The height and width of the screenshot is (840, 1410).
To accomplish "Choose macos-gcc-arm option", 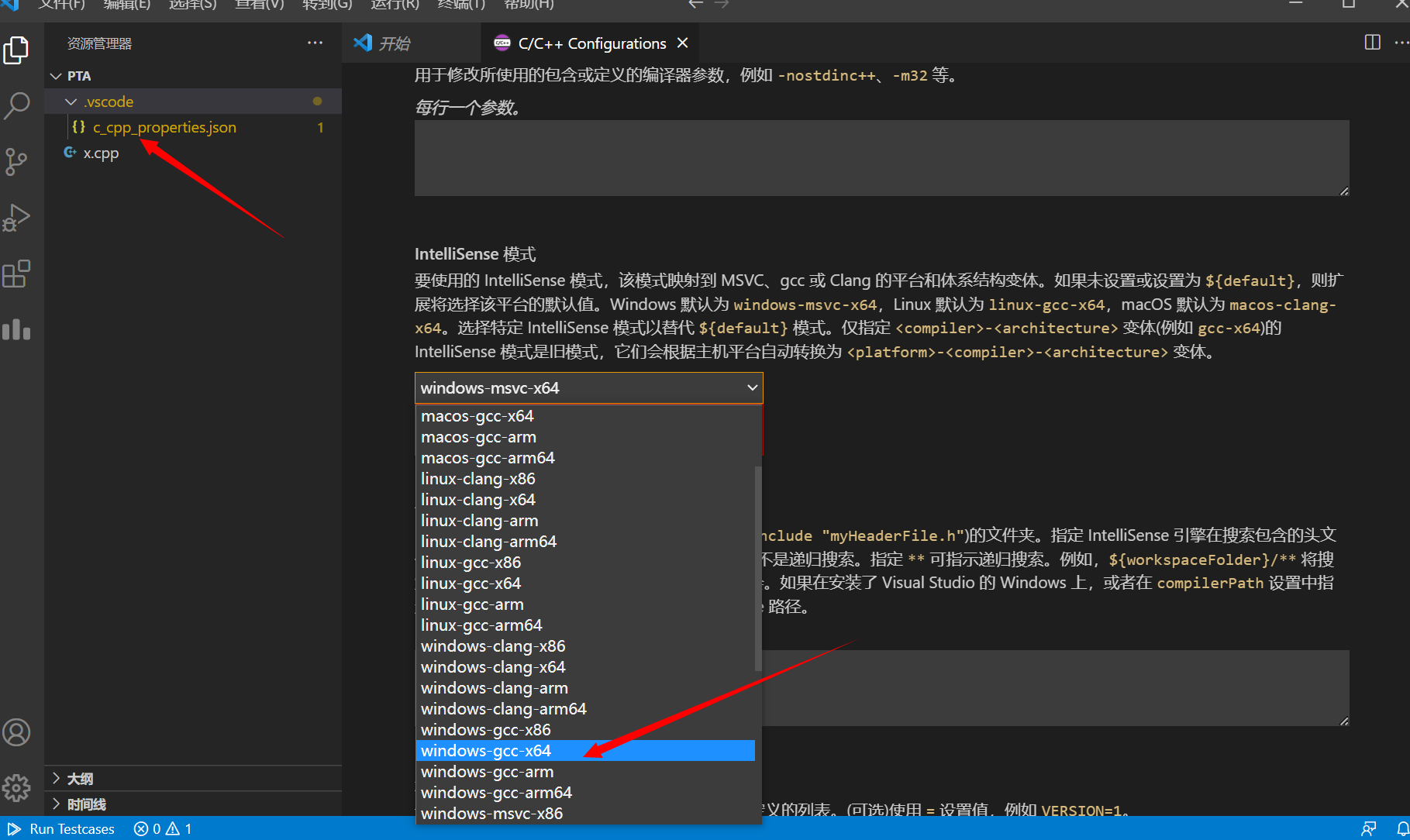I will point(585,437).
